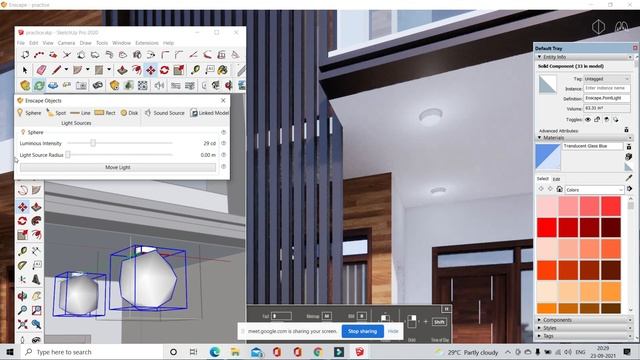
Task: Select the Move tool in the top toolbar
Action: coord(151,70)
